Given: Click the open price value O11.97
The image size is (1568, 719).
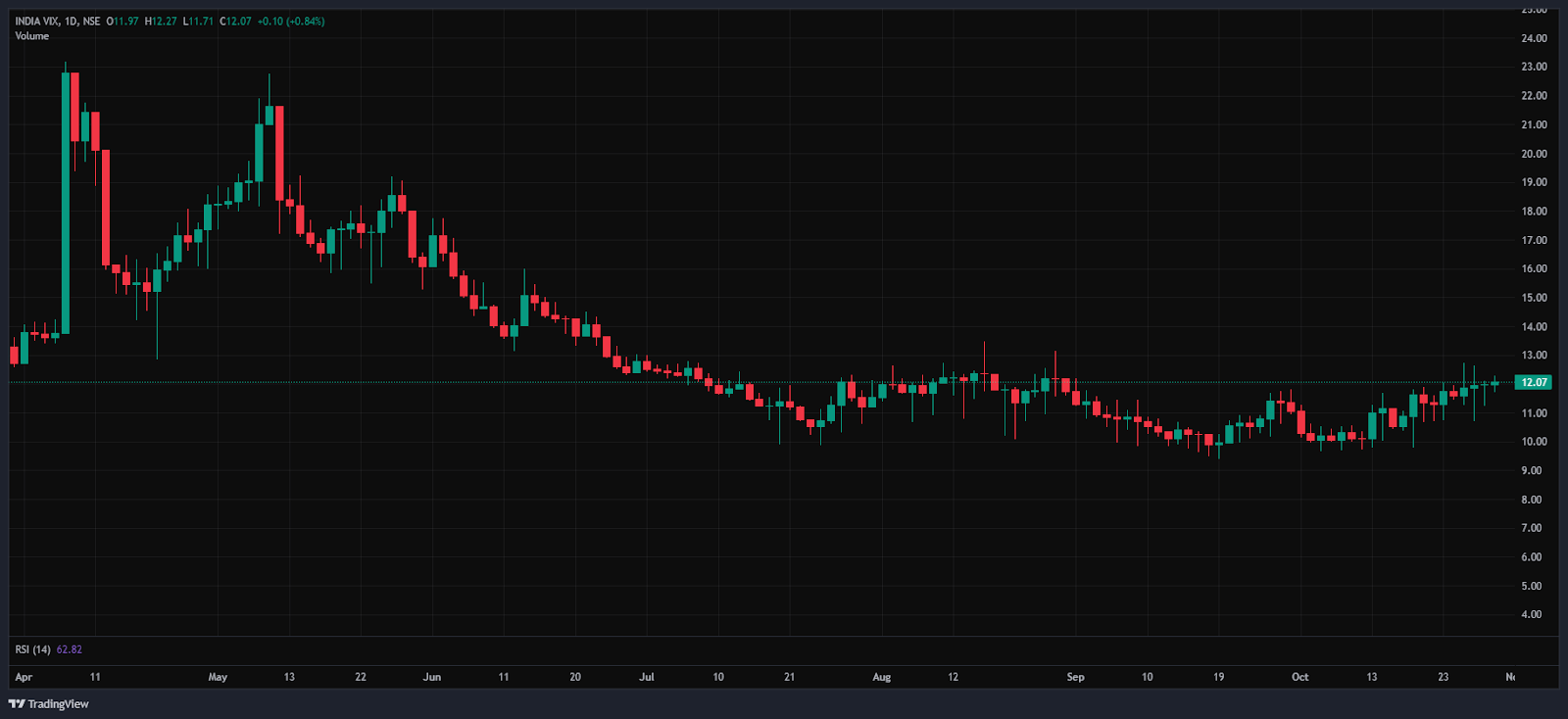Looking at the screenshot, I should tap(123, 21).
